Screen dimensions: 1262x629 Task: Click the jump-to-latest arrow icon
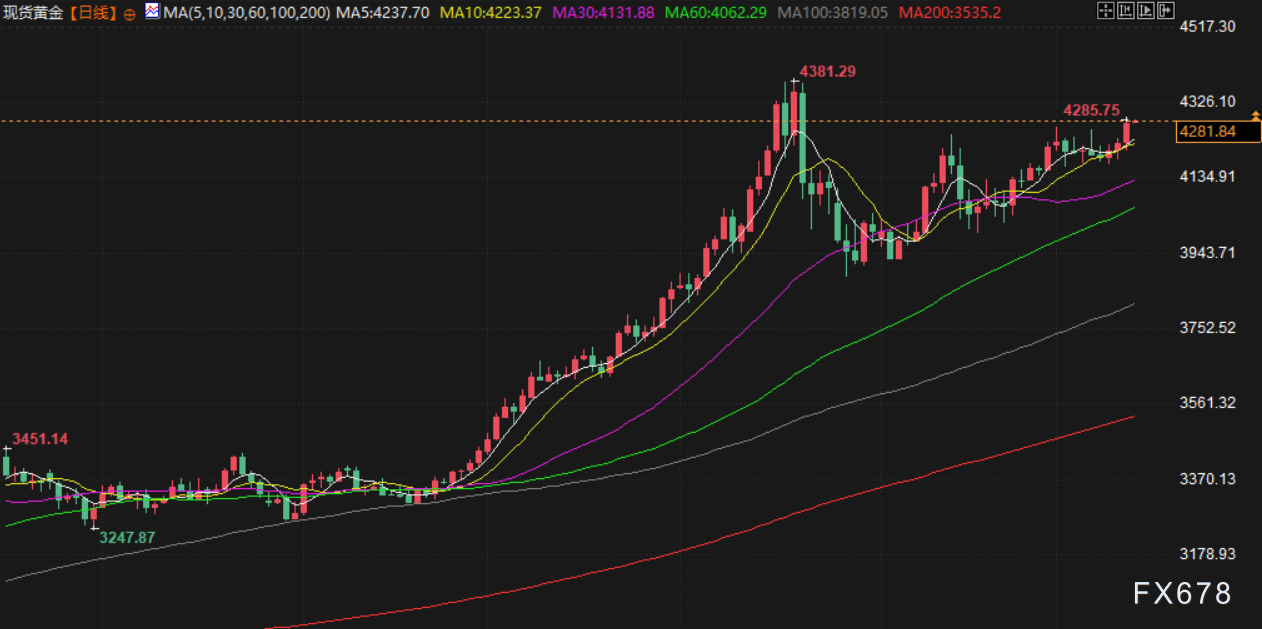(x=1164, y=12)
